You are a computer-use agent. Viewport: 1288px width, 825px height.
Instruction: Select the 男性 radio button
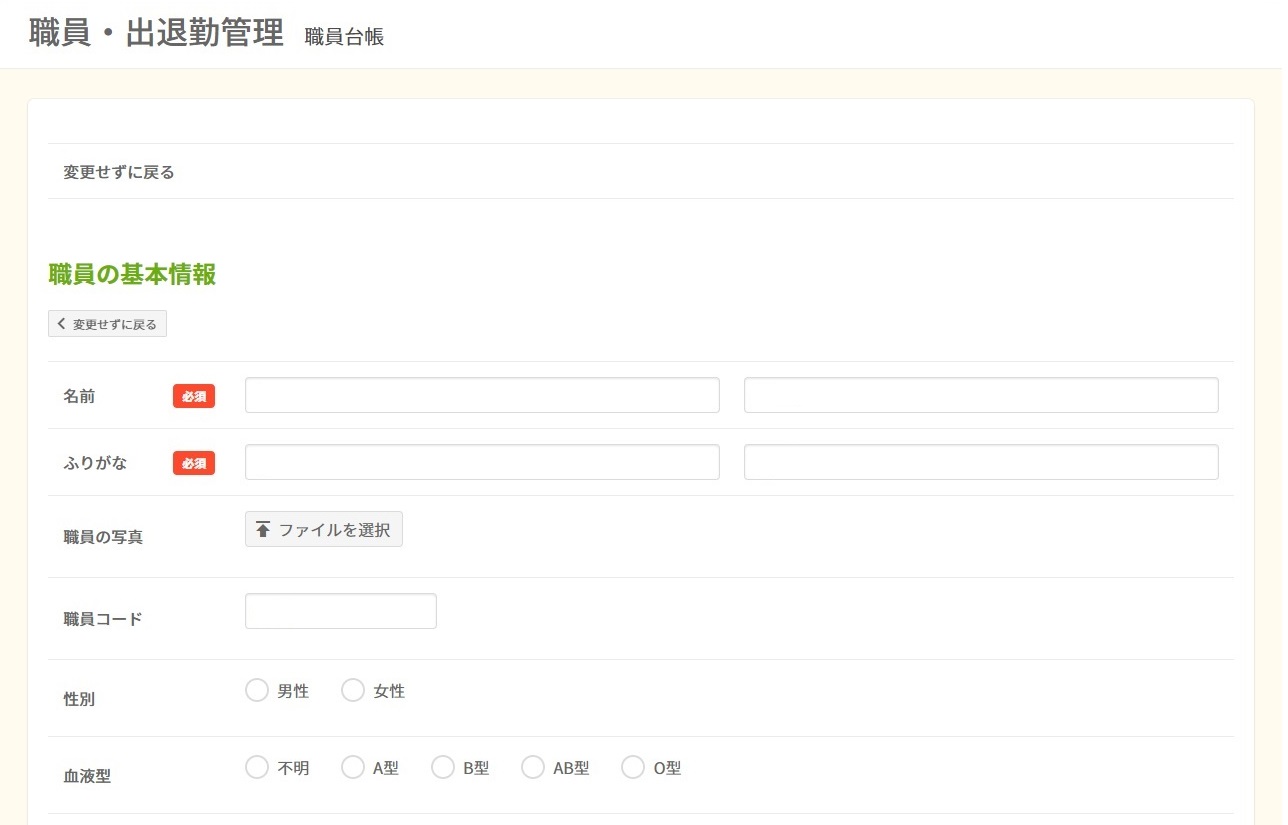(257, 691)
